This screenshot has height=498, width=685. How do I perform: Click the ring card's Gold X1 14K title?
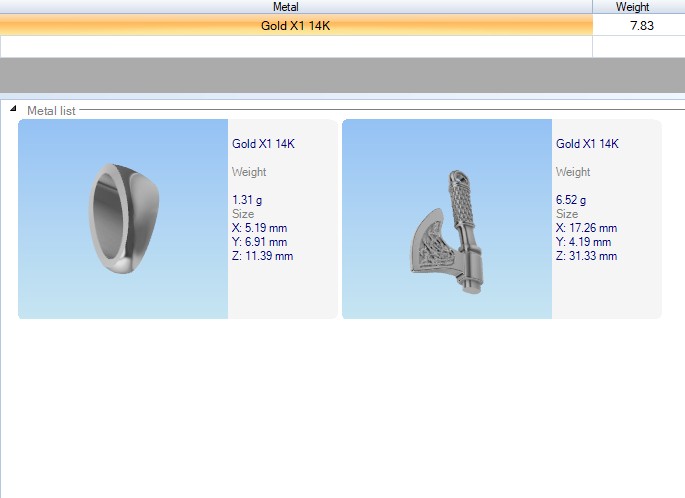263,144
